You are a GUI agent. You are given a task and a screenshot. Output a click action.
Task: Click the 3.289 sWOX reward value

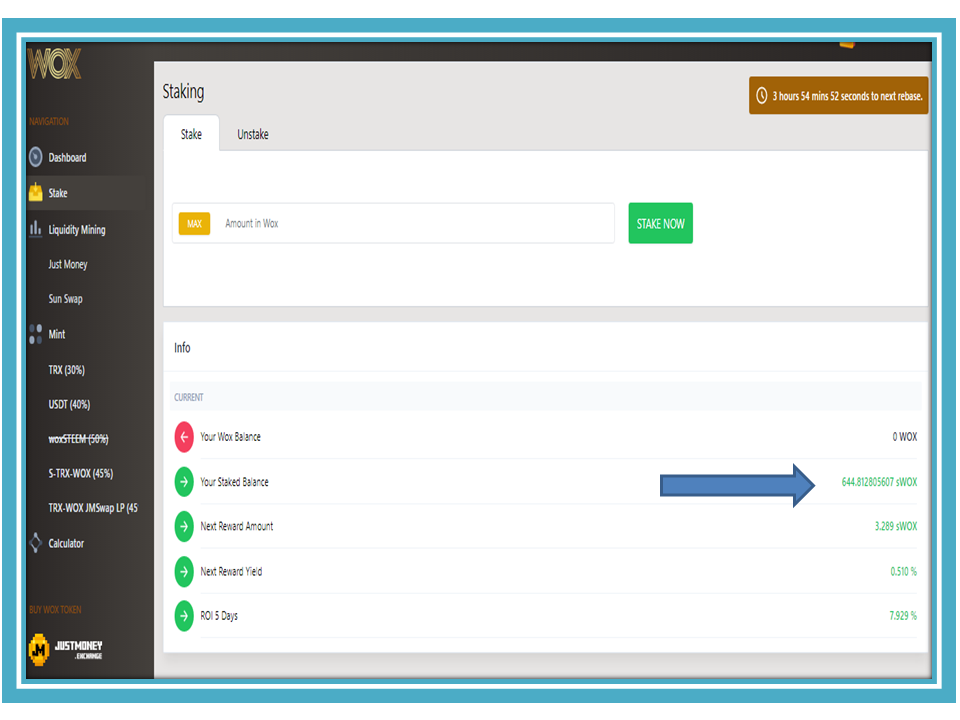tap(896, 526)
